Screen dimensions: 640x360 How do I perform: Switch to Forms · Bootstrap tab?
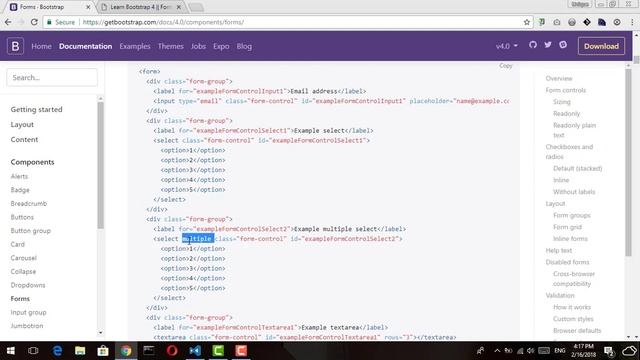pyautogui.click(x=50, y=7)
